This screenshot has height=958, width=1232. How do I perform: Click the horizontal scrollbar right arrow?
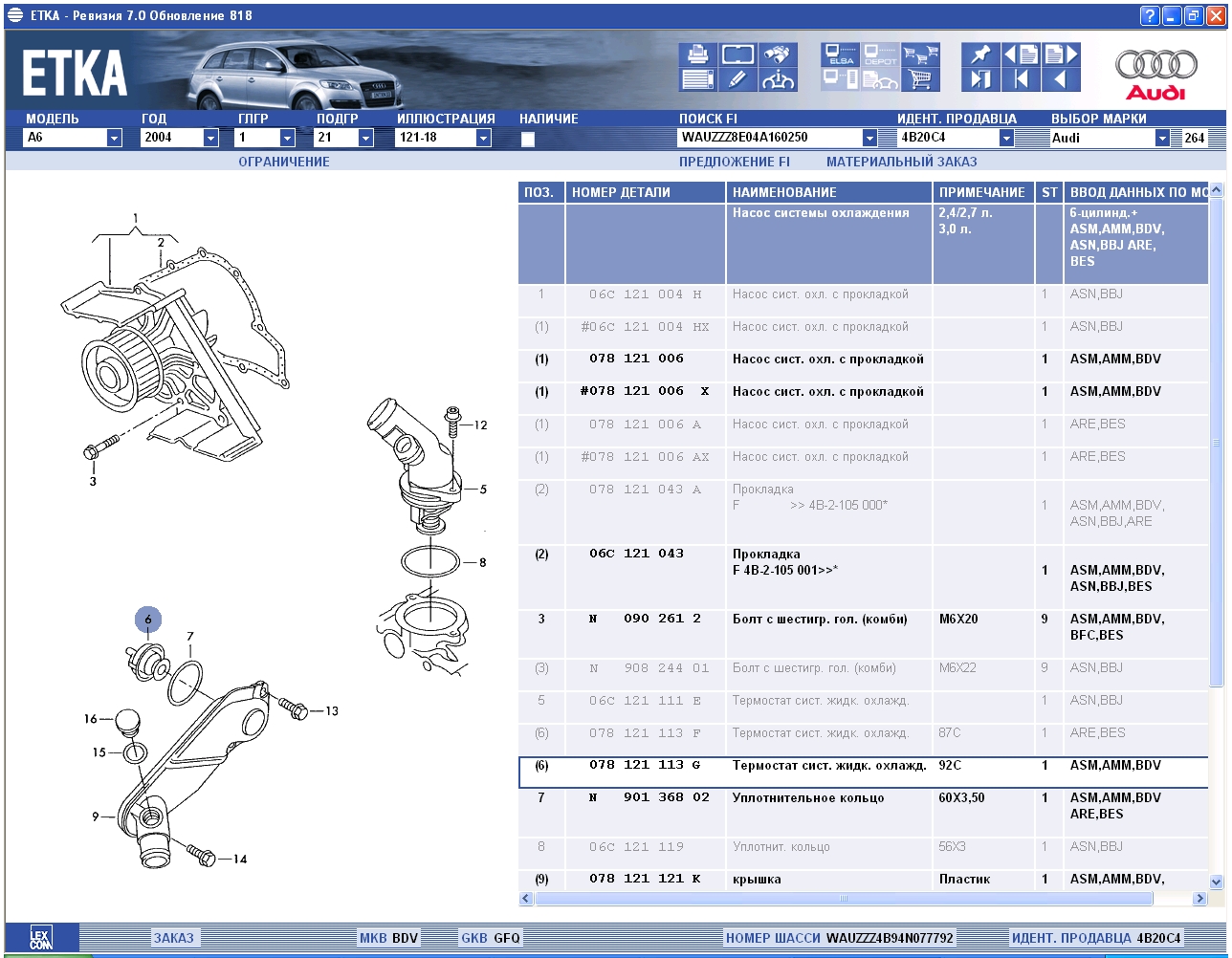click(x=1199, y=899)
